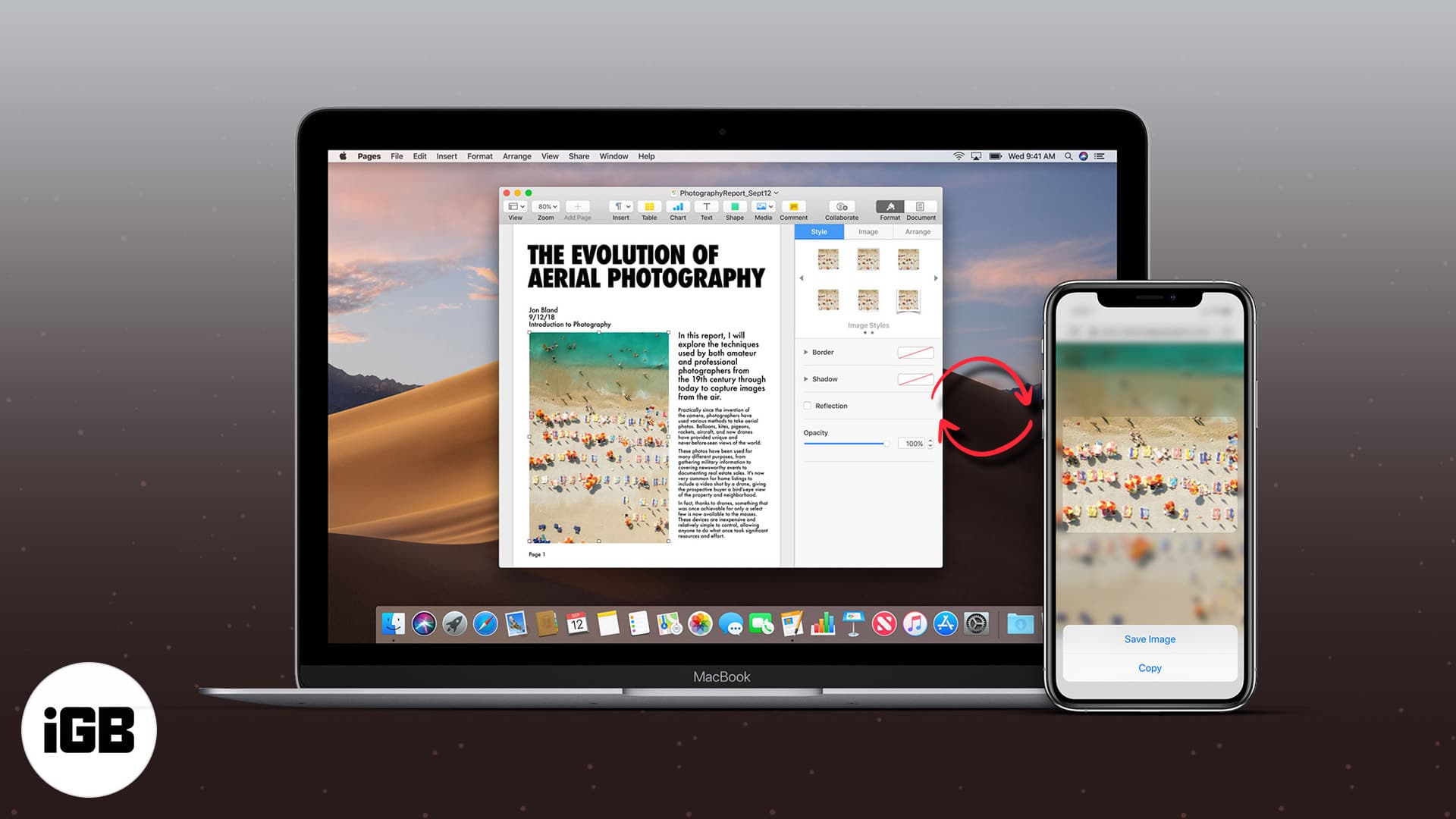
Task: Launch Siri from the dock
Action: 424,624
